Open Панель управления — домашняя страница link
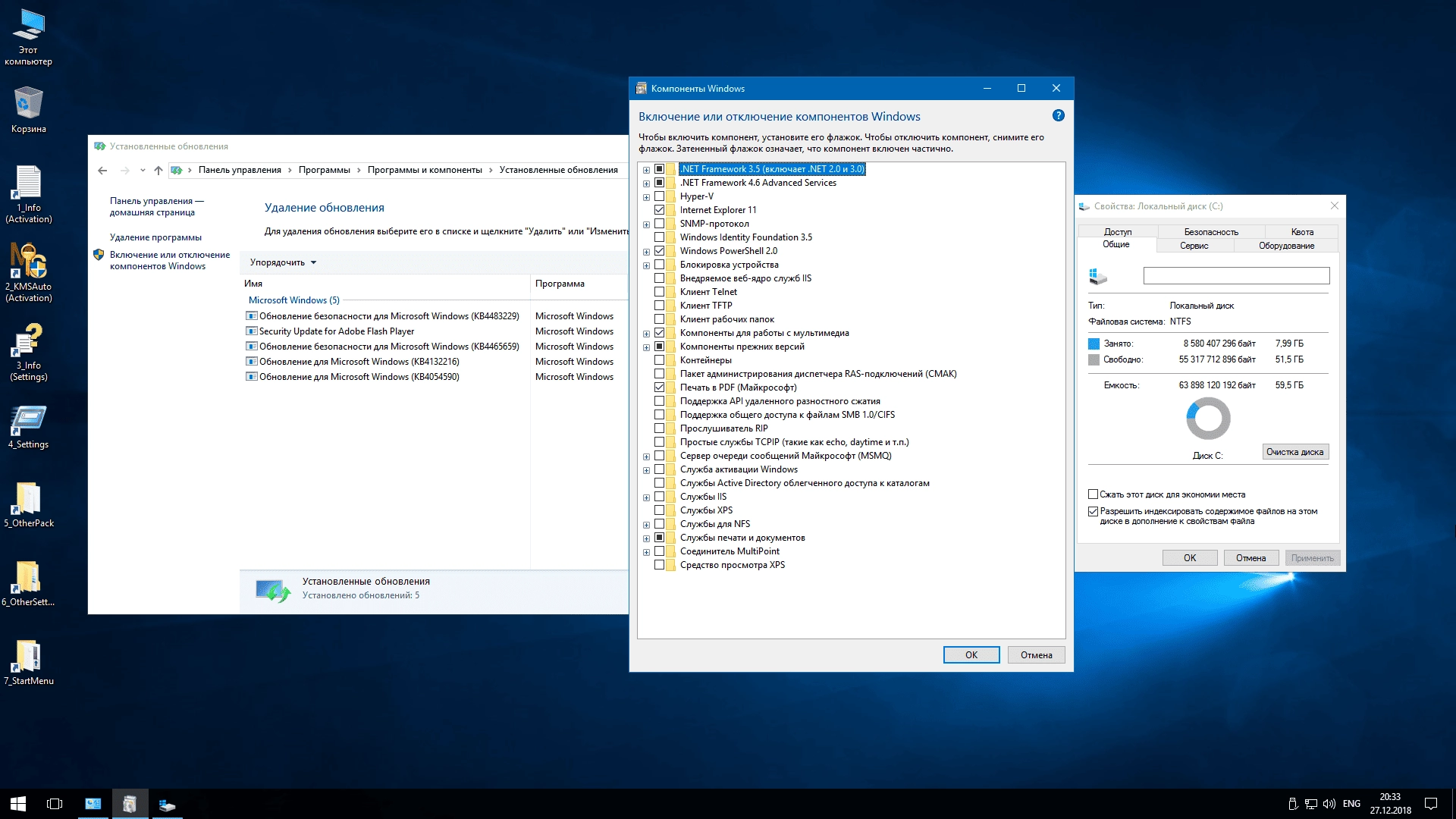The image size is (1456, 819). [x=156, y=206]
